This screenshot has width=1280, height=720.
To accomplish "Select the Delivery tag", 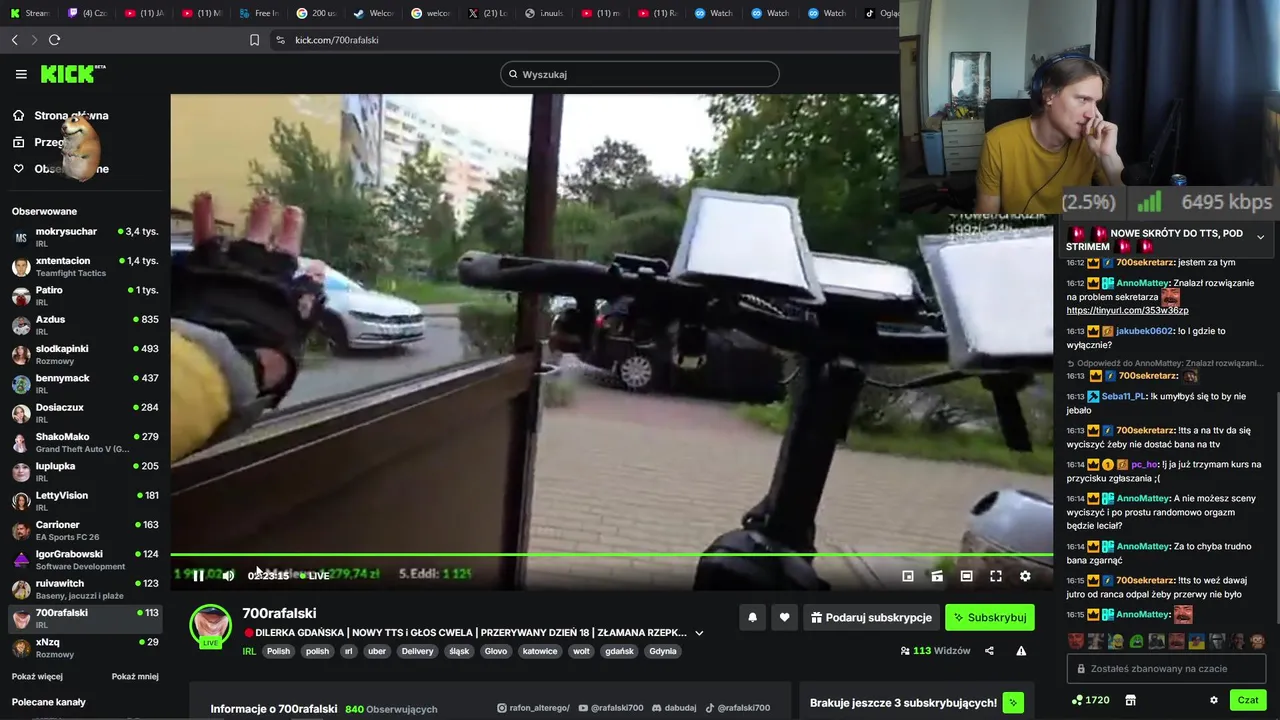I will pyautogui.click(x=417, y=651).
